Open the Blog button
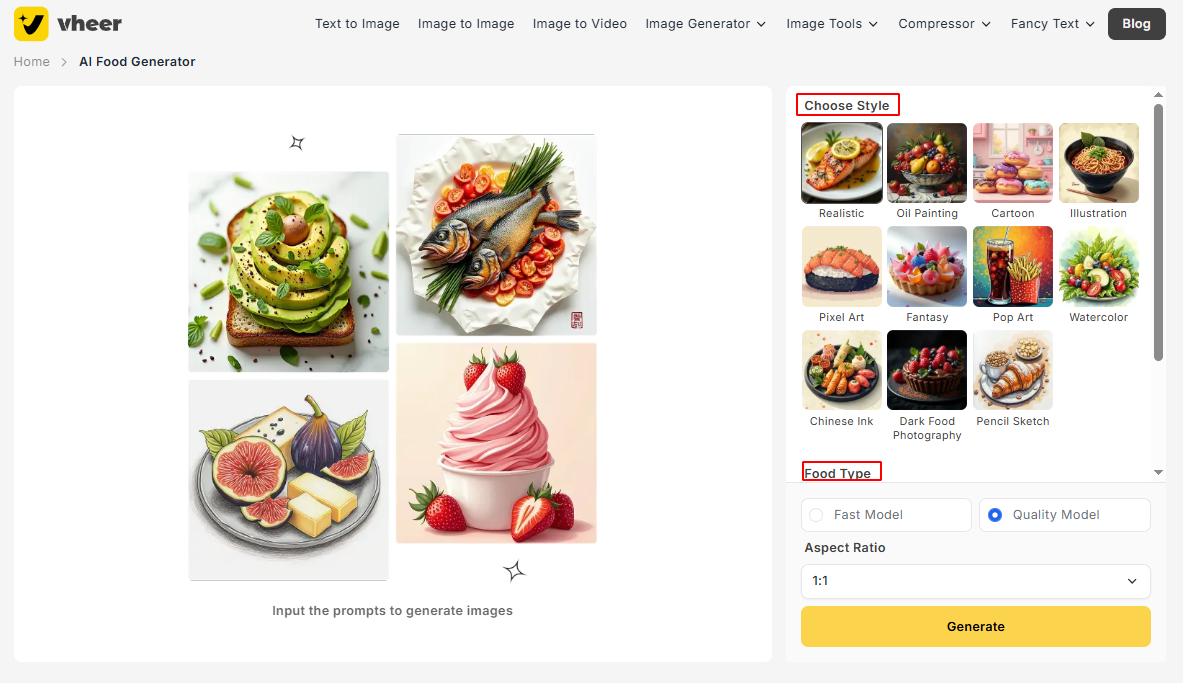 click(x=1136, y=24)
